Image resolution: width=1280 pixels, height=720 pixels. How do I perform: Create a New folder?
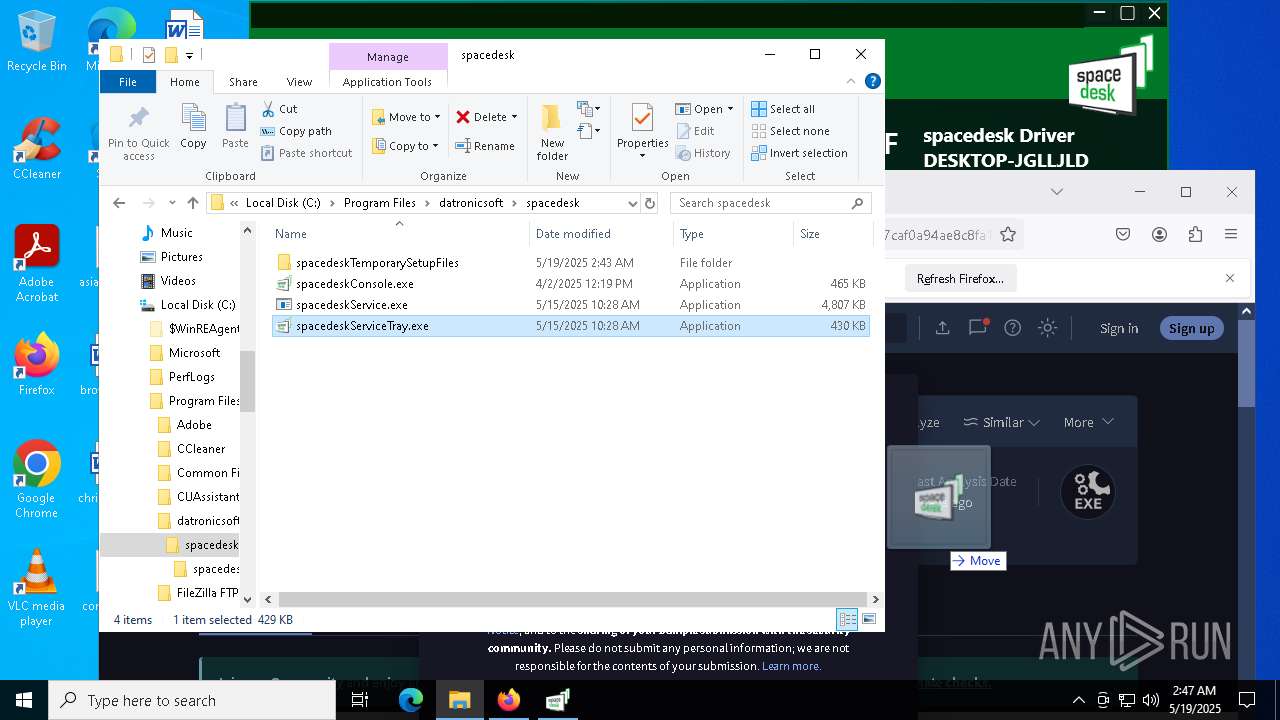pos(552,131)
